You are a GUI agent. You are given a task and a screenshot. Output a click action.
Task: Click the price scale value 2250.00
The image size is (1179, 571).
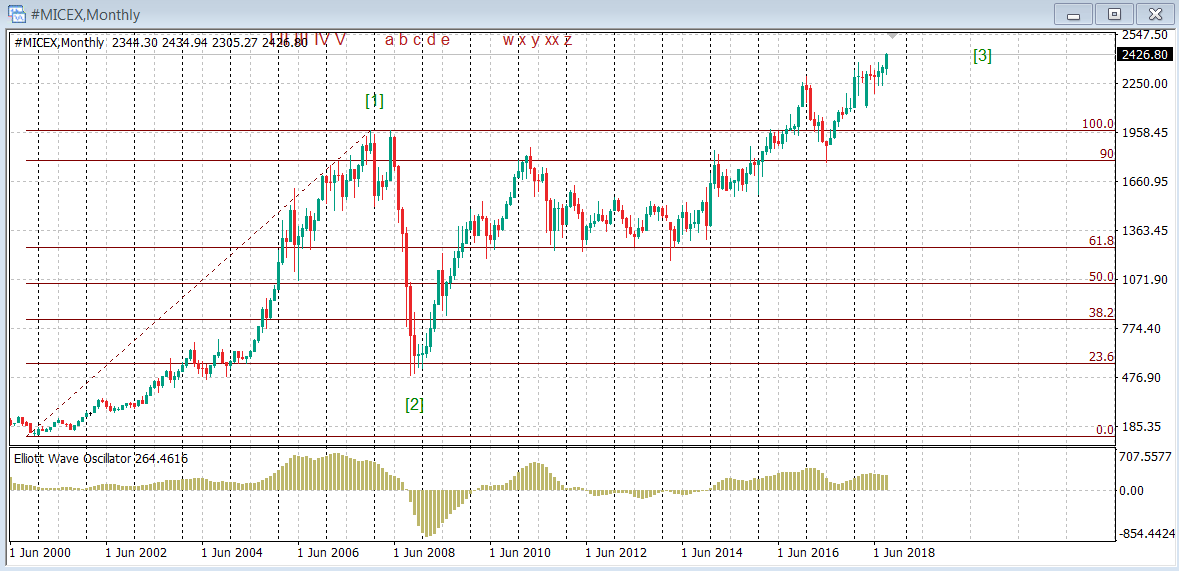click(x=1146, y=84)
